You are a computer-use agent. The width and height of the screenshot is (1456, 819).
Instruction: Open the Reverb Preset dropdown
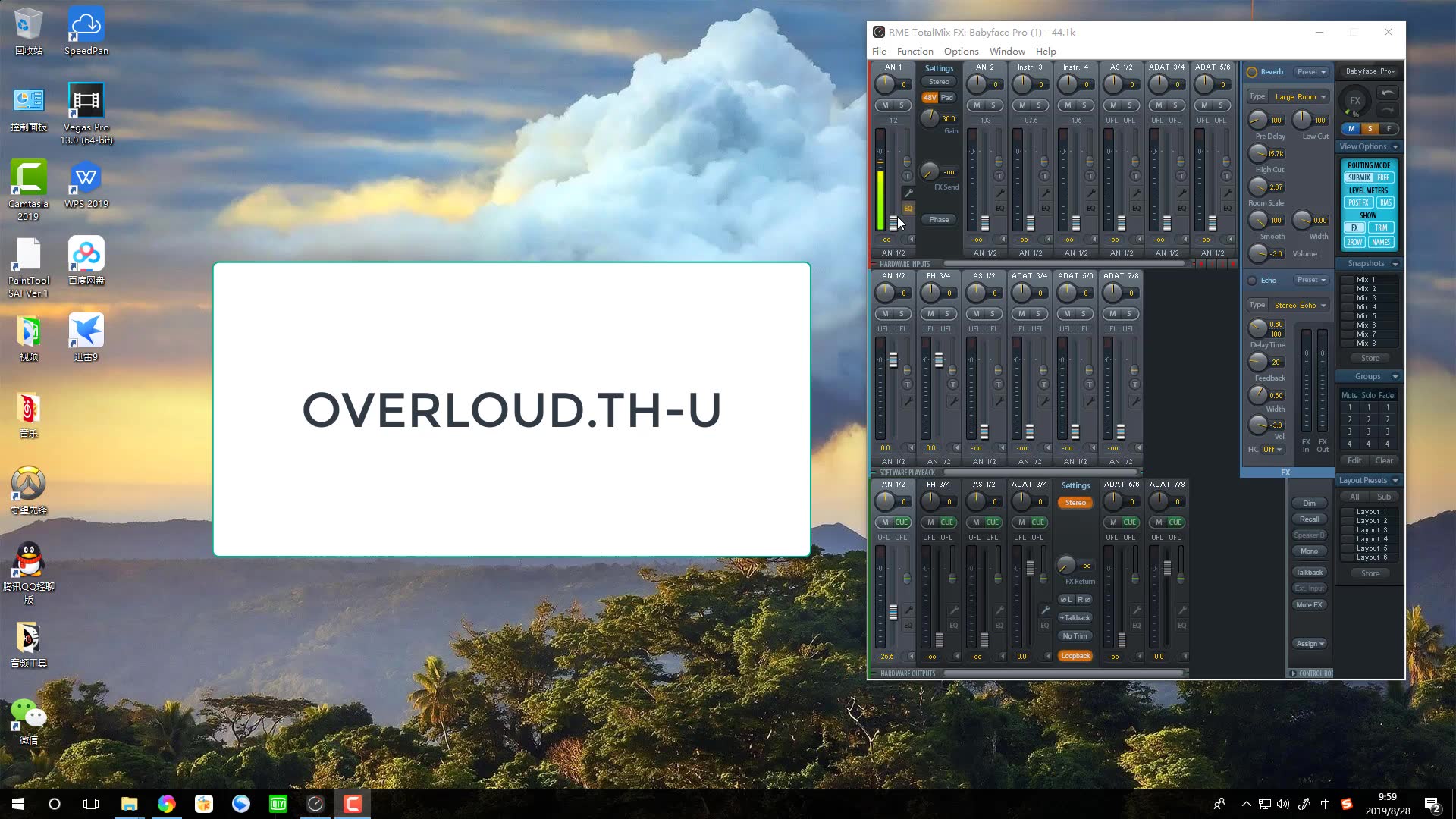pyautogui.click(x=1311, y=72)
